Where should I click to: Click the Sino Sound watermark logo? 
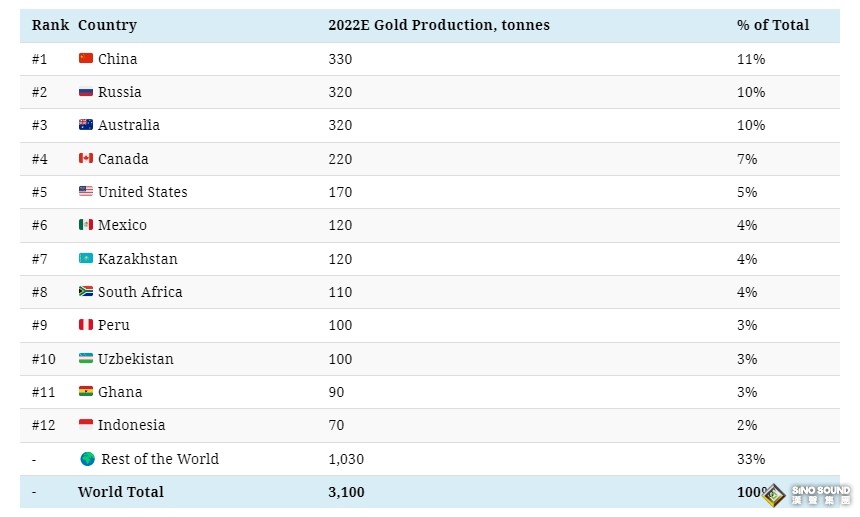pyautogui.click(x=808, y=495)
